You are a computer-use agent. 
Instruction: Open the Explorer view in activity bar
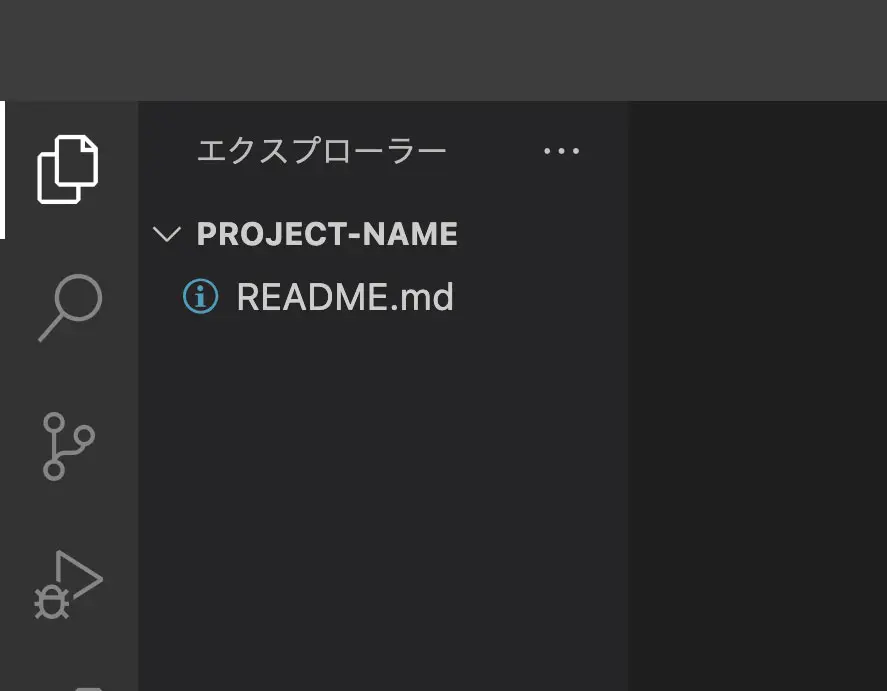(x=68, y=169)
